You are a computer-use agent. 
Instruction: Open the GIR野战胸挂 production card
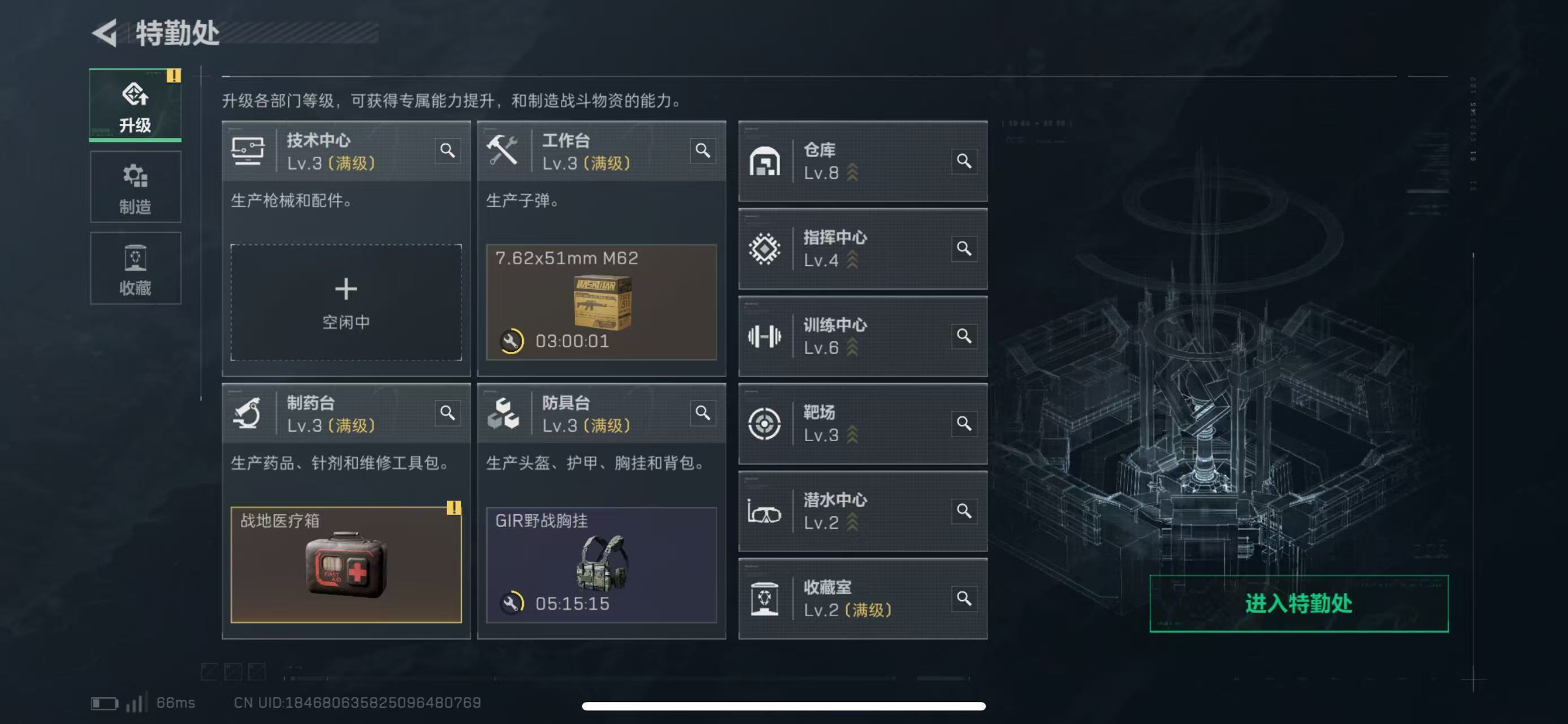pyautogui.click(x=601, y=564)
